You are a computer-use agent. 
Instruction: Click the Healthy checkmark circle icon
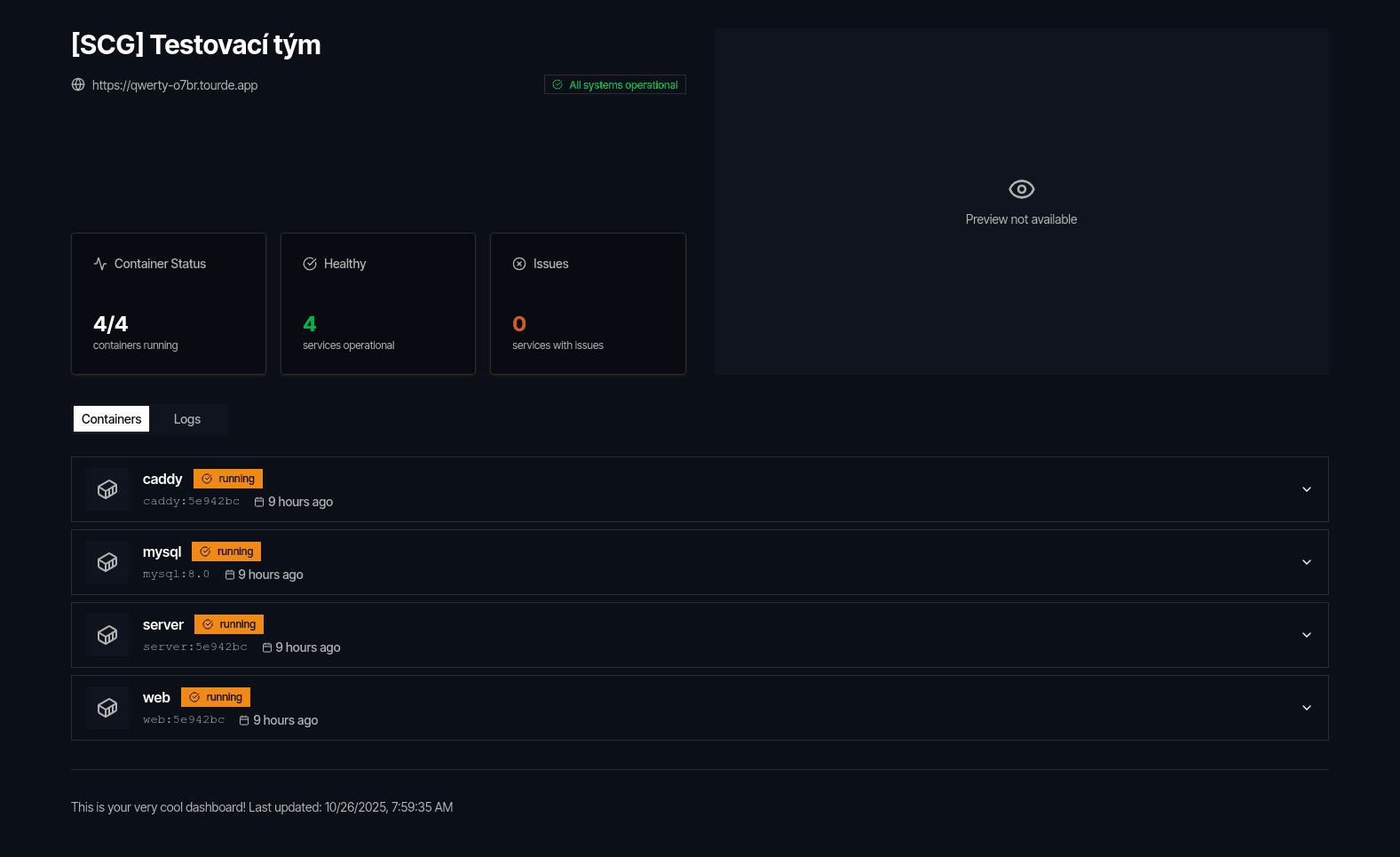coord(310,264)
